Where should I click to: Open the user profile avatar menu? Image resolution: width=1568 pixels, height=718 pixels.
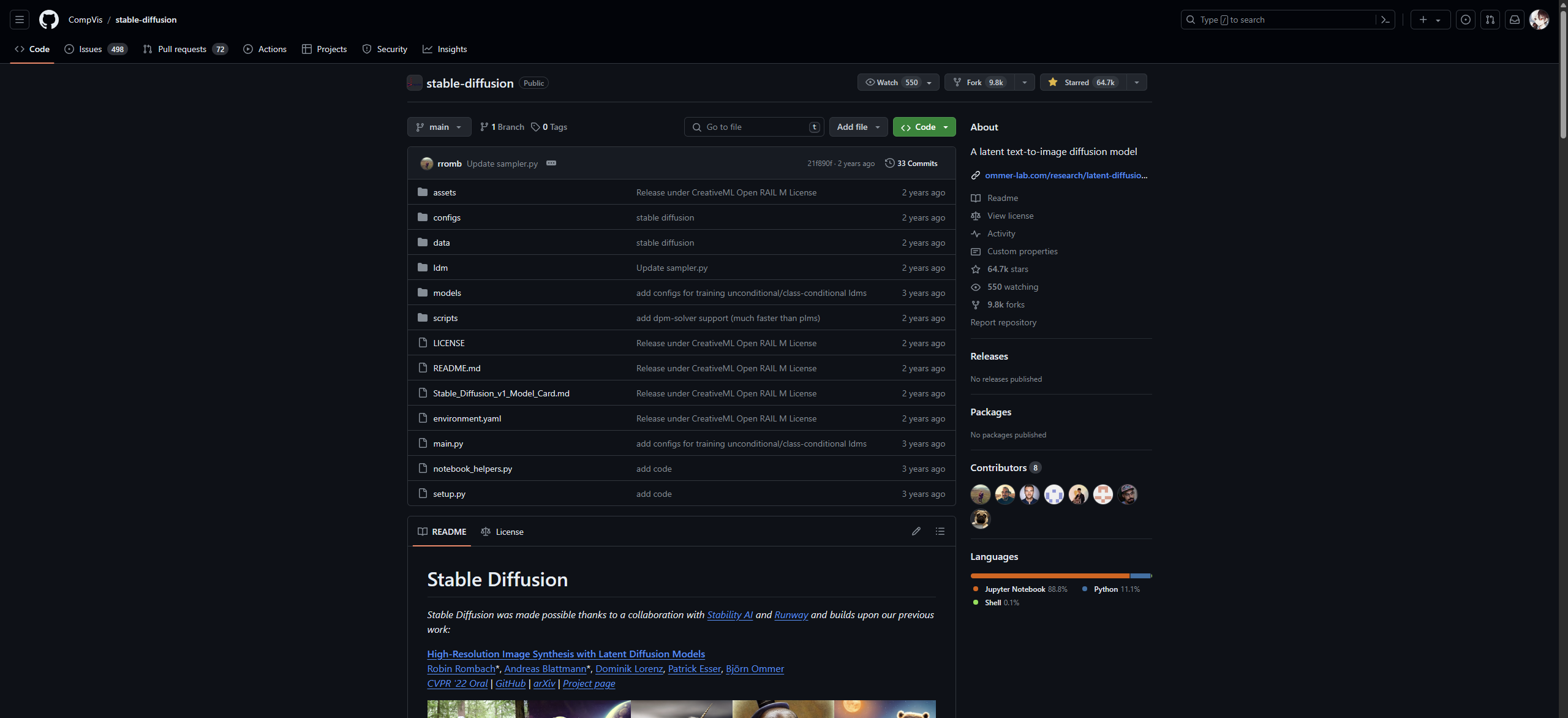click(1539, 20)
